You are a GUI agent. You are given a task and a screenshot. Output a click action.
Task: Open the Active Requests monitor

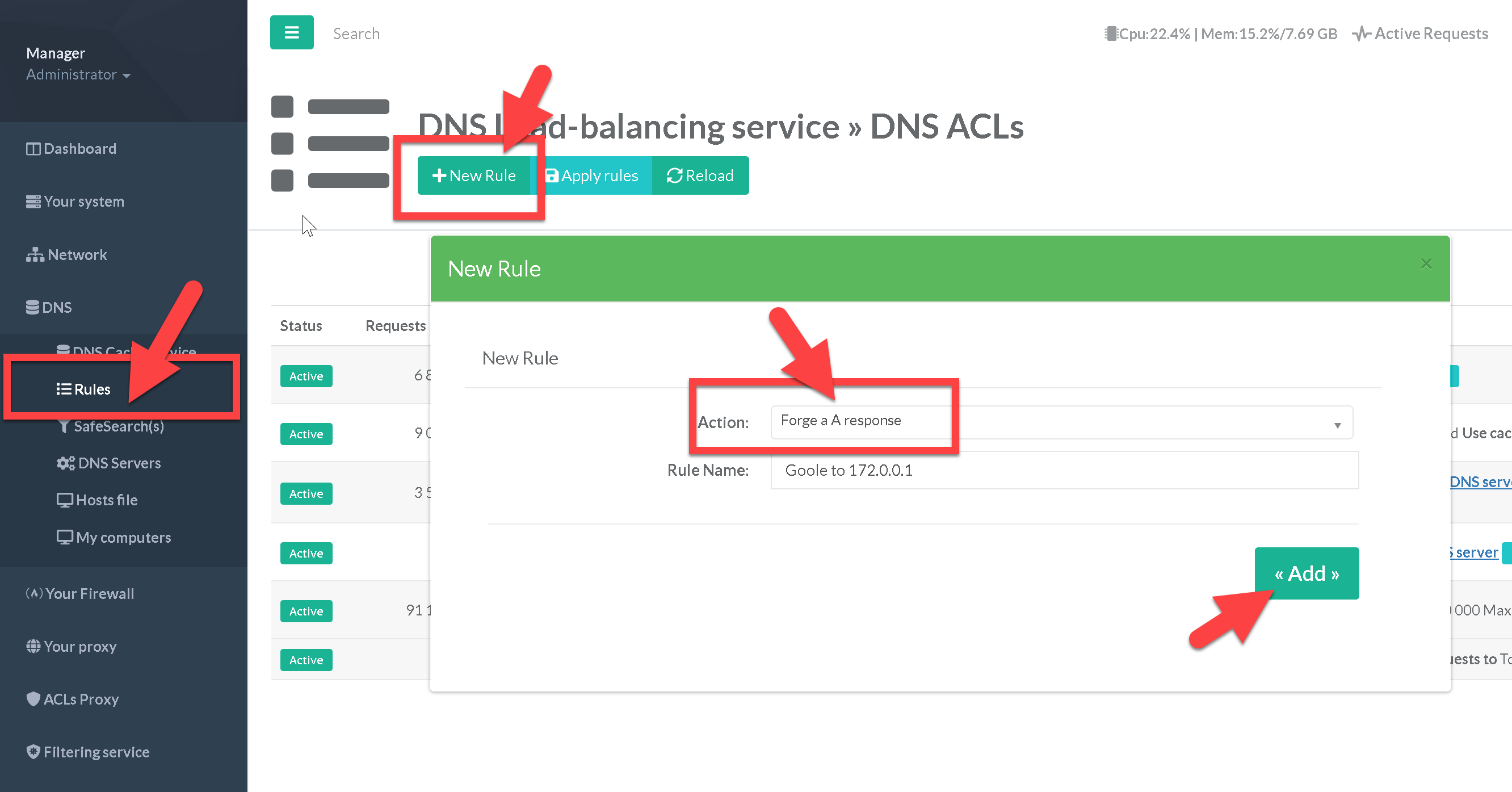coord(1421,34)
